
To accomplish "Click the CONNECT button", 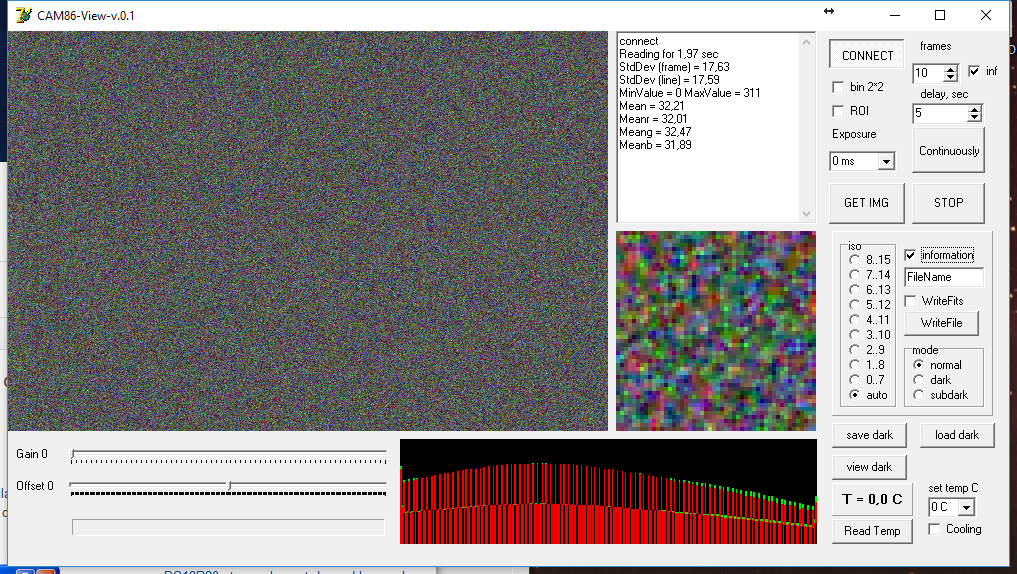I will click(867, 55).
